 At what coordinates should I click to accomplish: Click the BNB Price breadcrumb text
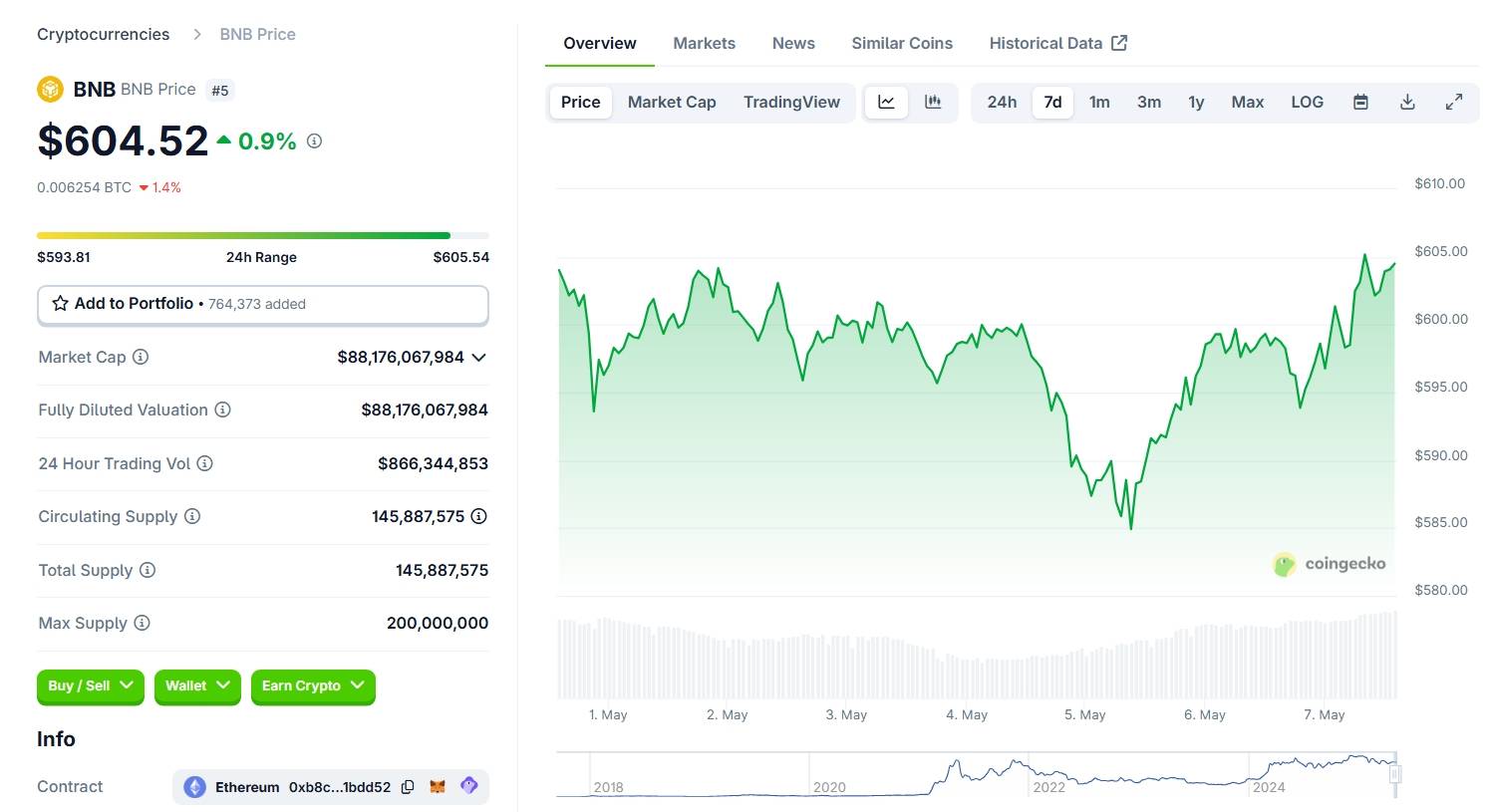(x=257, y=34)
